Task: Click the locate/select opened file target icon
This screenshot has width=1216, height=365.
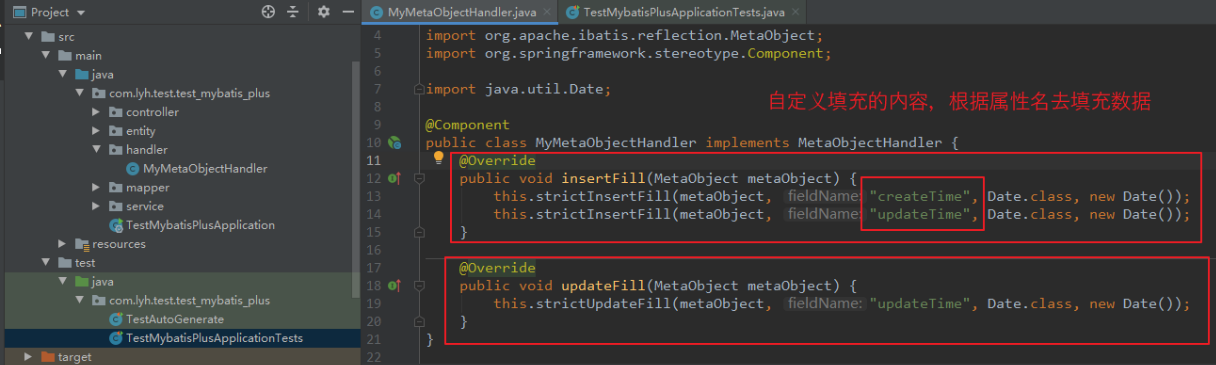Action: (268, 12)
